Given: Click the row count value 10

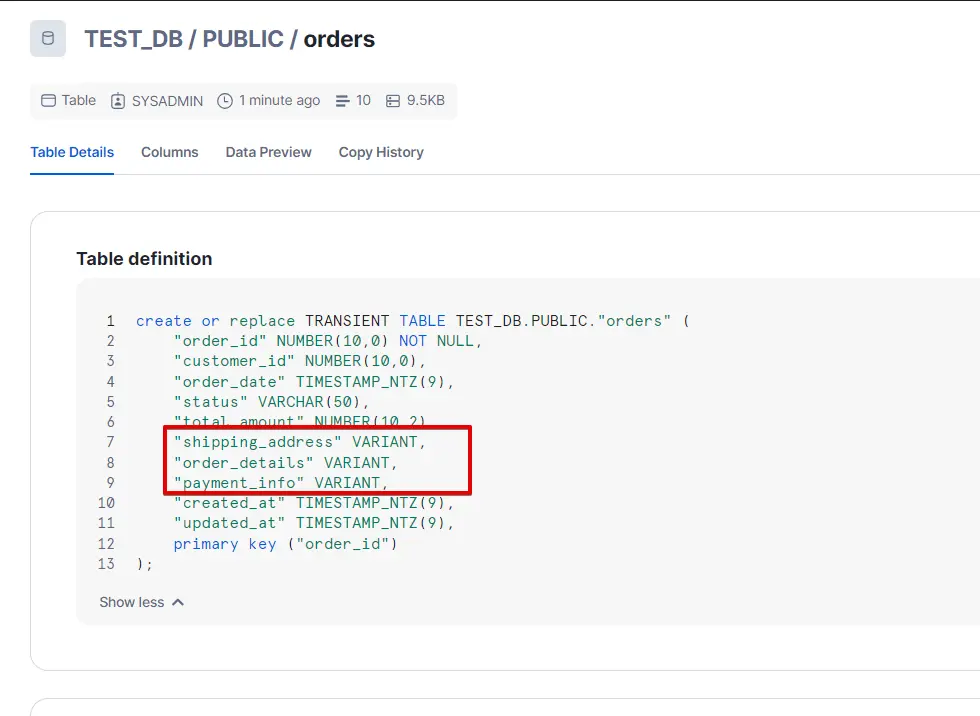Looking at the screenshot, I should pyautogui.click(x=363, y=101).
